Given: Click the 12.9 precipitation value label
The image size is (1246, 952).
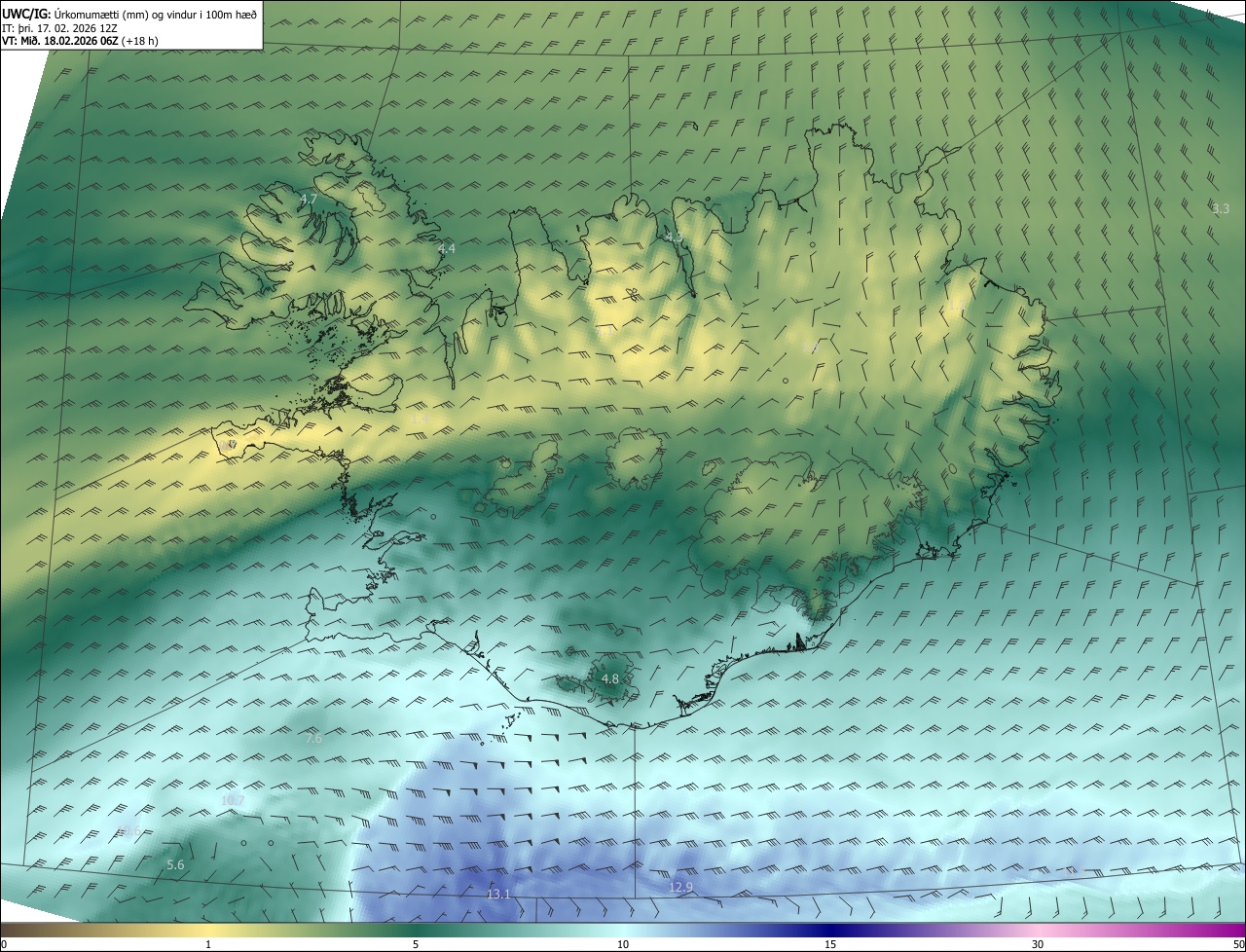Looking at the screenshot, I should coord(681,887).
